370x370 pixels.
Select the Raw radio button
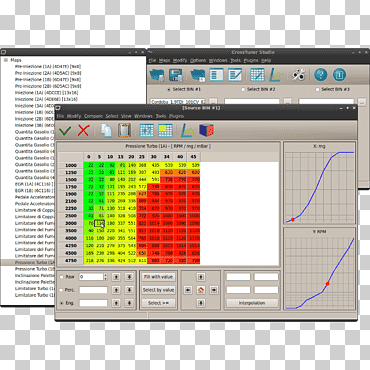click(x=62, y=277)
